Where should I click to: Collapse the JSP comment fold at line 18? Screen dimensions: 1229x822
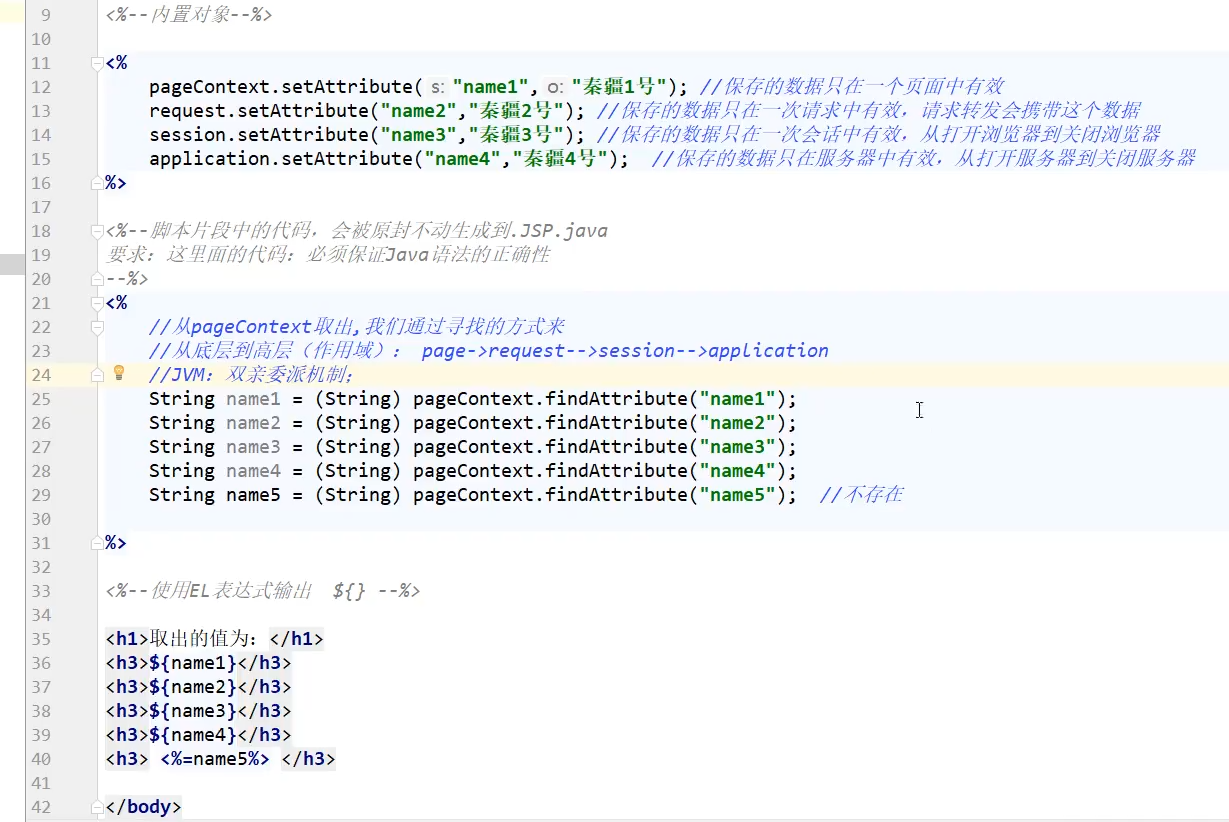(x=97, y=231)
